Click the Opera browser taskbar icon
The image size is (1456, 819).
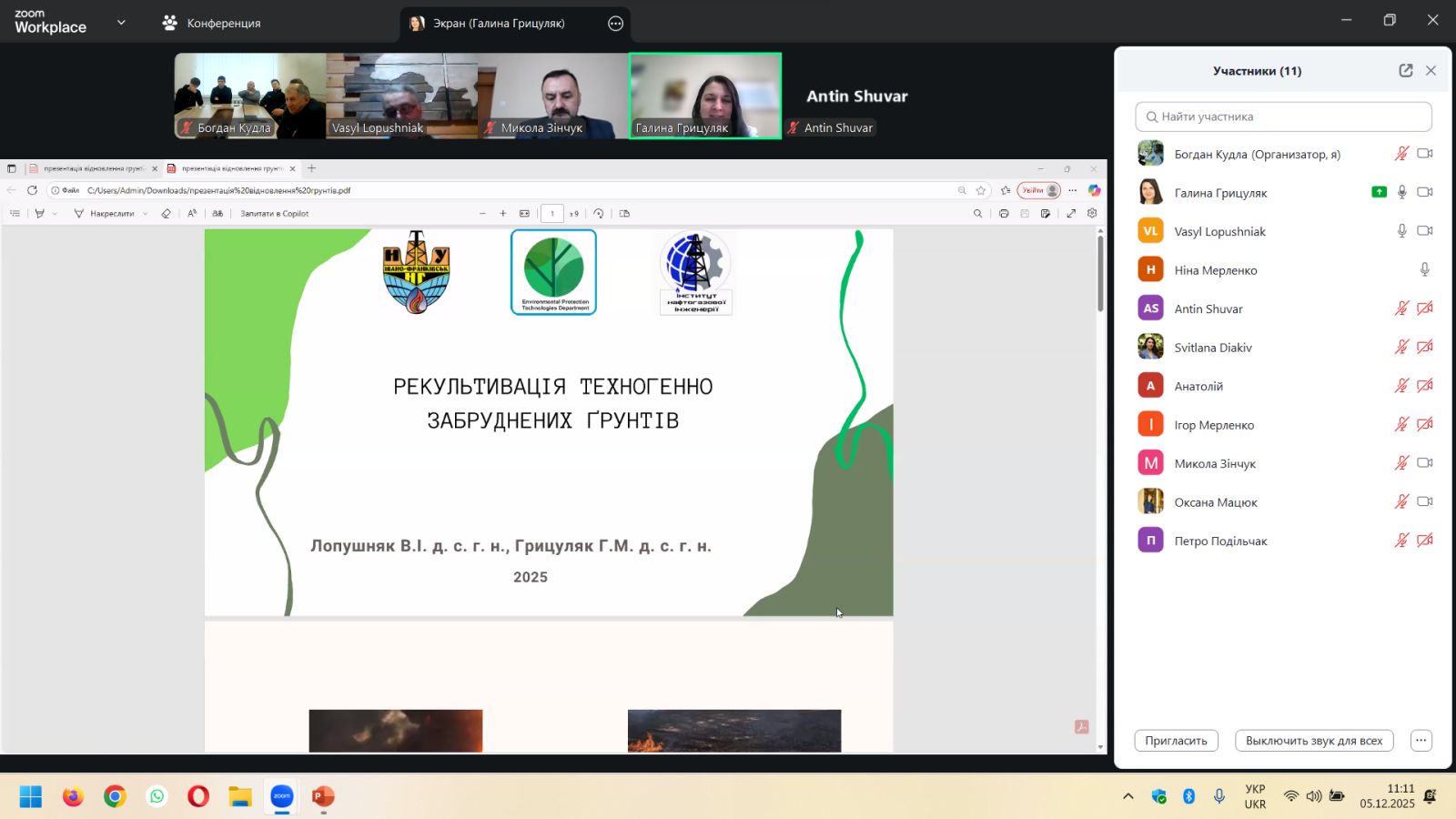click(x=198, y=796)
